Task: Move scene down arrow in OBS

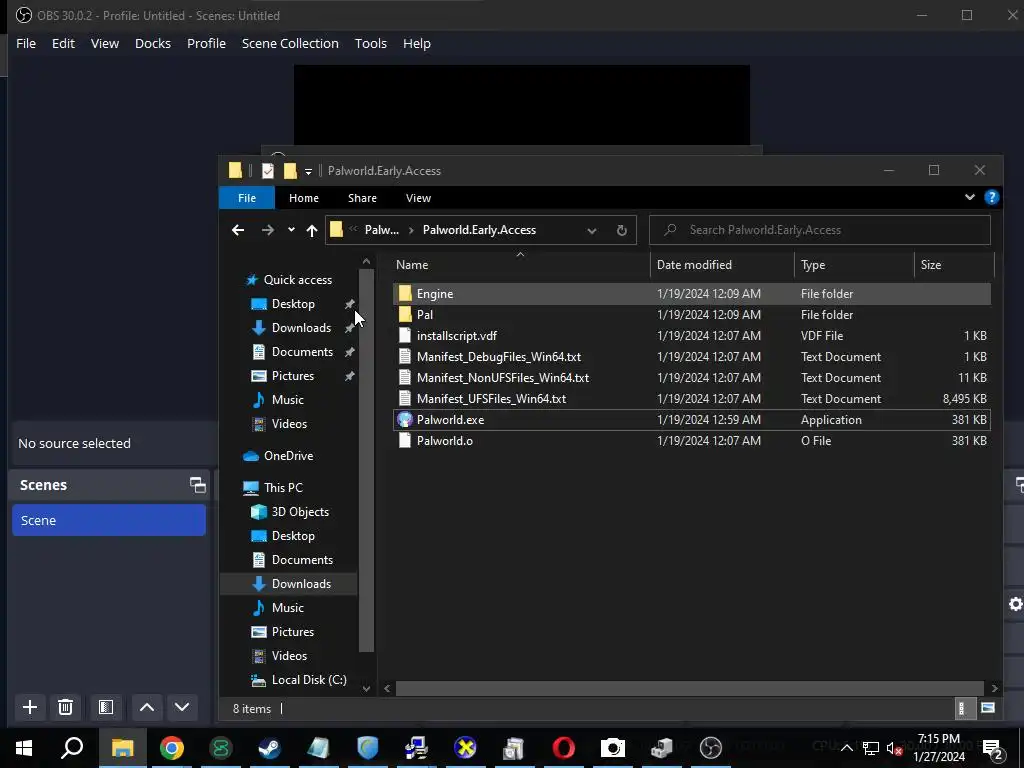Action: tap(182, 707)
